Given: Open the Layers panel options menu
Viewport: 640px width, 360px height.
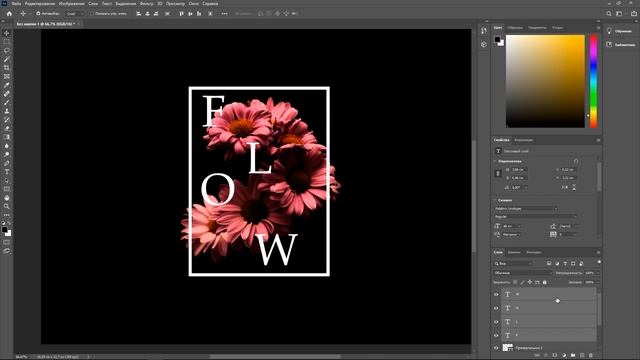Looking at the screenshot, I should pyautogui.click(x=598, y=252).
